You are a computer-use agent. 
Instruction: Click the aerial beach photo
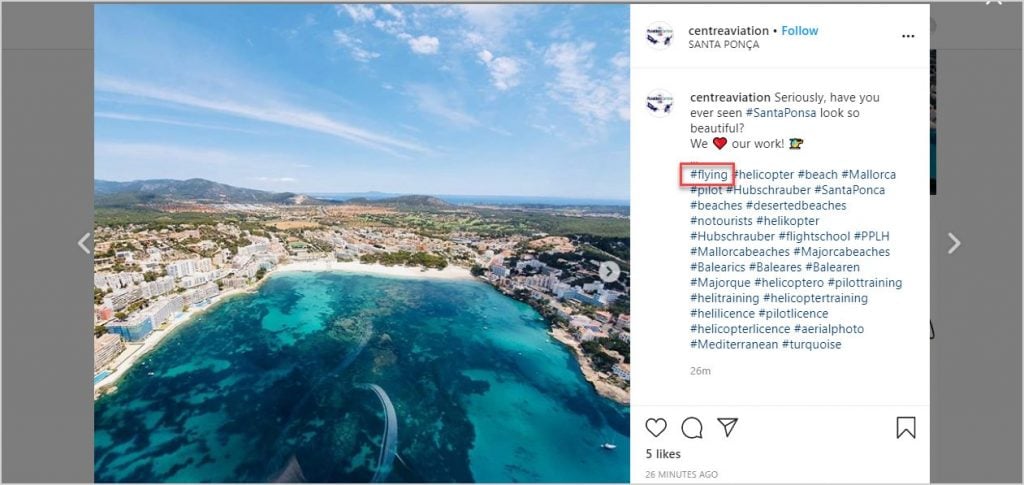pos(362,243)
